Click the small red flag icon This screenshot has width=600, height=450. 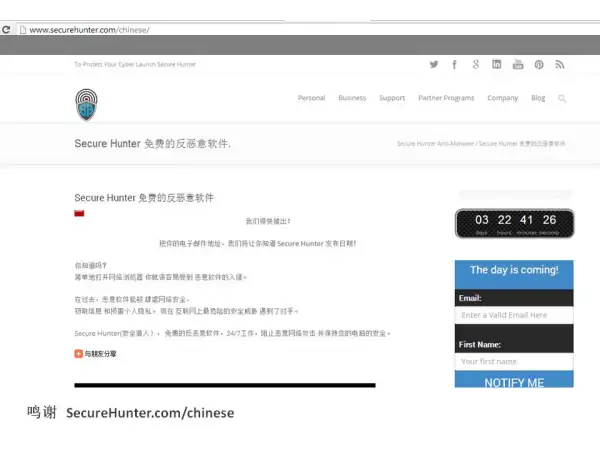pyautogui.click(x=79, y=213)
